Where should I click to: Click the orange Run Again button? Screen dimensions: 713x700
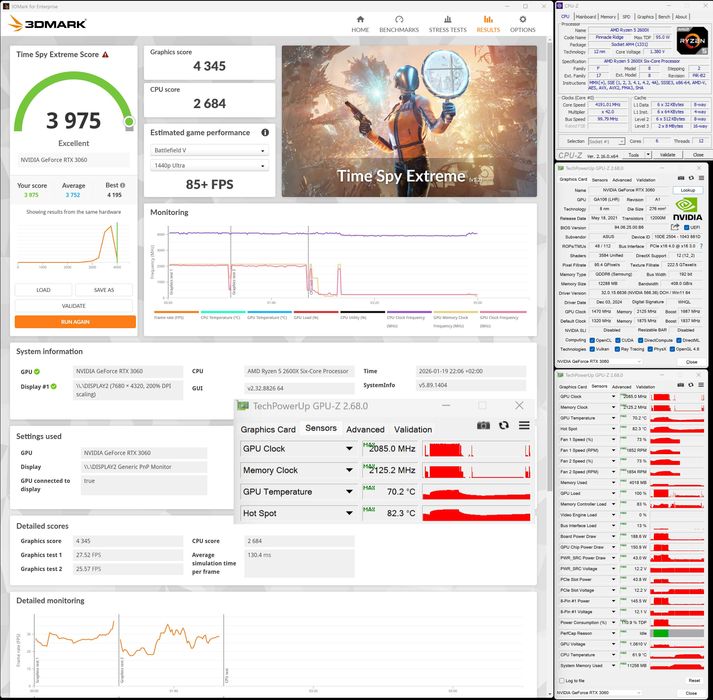tap(75, 322)
